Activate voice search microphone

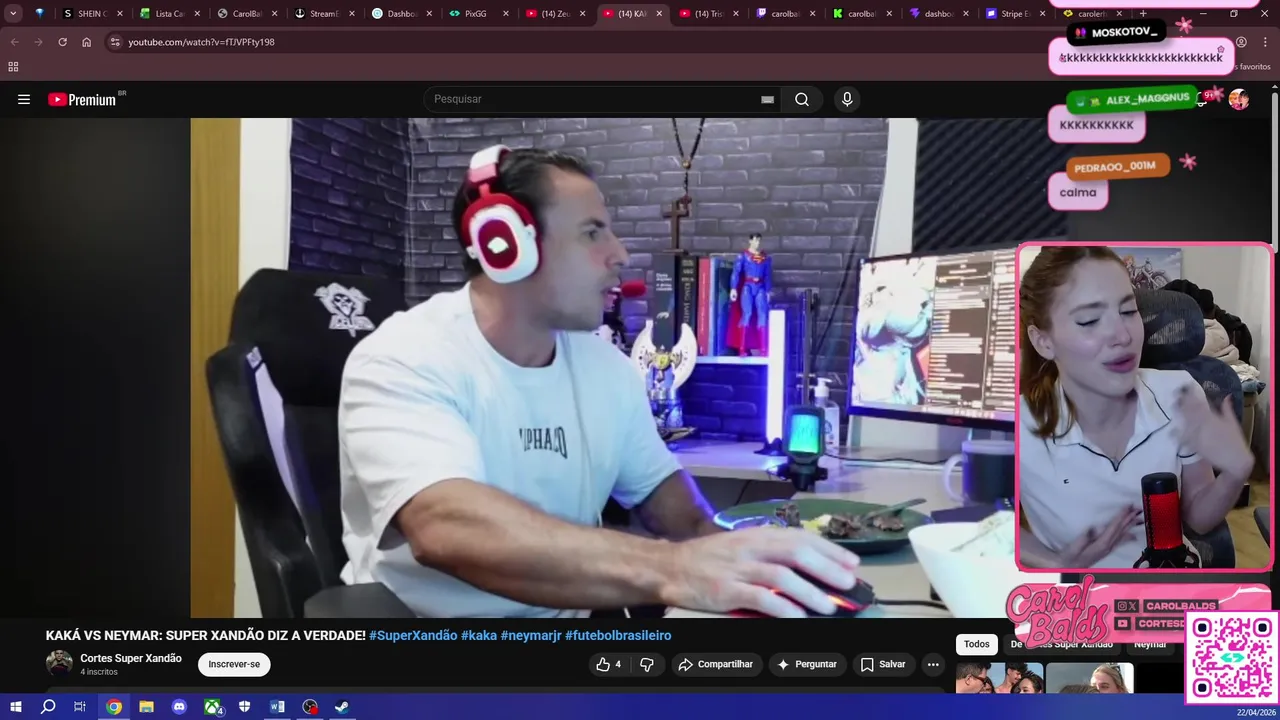tap(847, 99)
